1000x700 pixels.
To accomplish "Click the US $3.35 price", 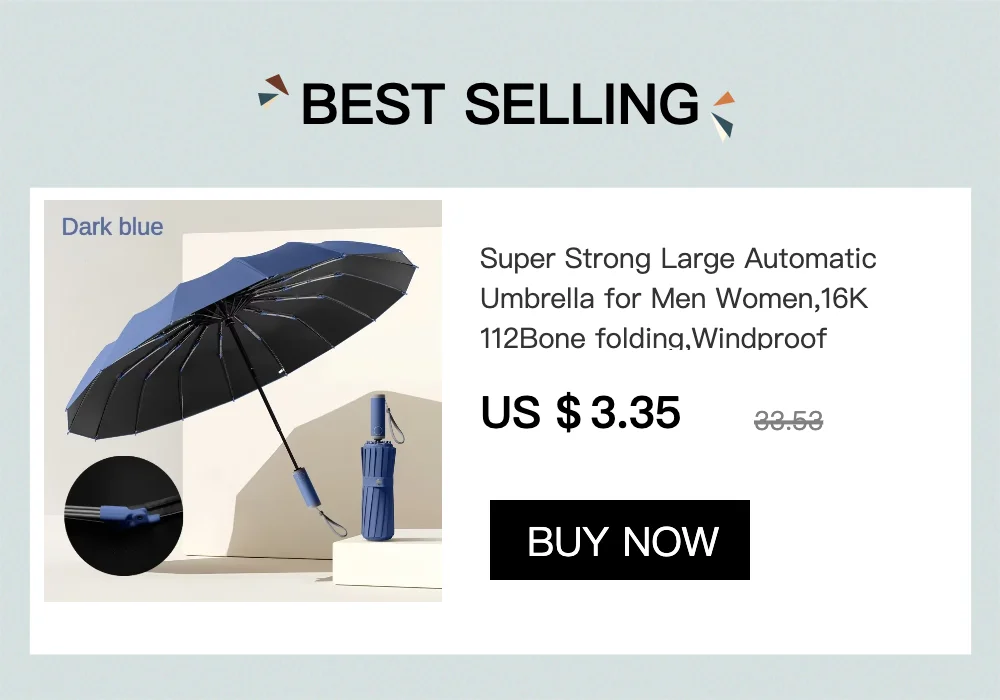I will point(580,412).
